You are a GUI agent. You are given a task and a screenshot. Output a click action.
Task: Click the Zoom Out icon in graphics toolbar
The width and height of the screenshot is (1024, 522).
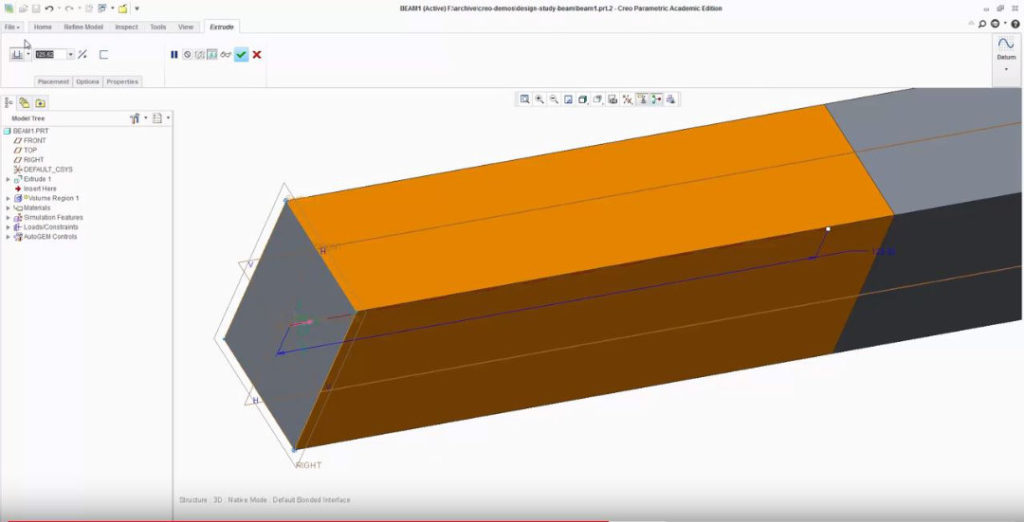point(554,99)
